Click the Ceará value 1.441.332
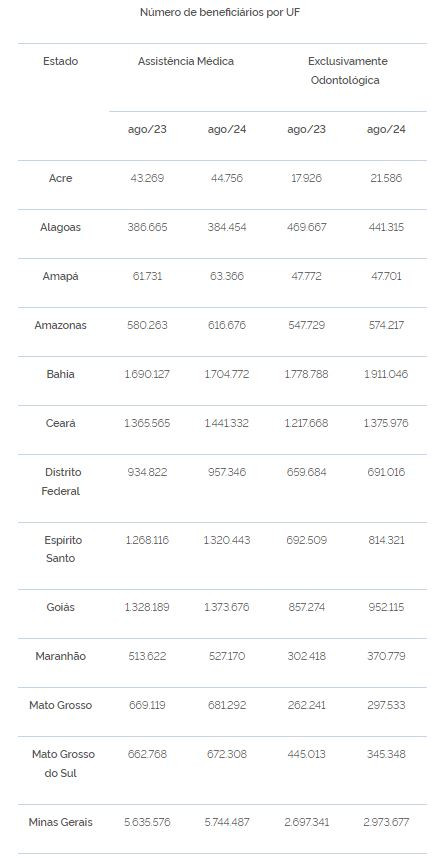This screenshot has height=858, width=447. coord(227,423)
